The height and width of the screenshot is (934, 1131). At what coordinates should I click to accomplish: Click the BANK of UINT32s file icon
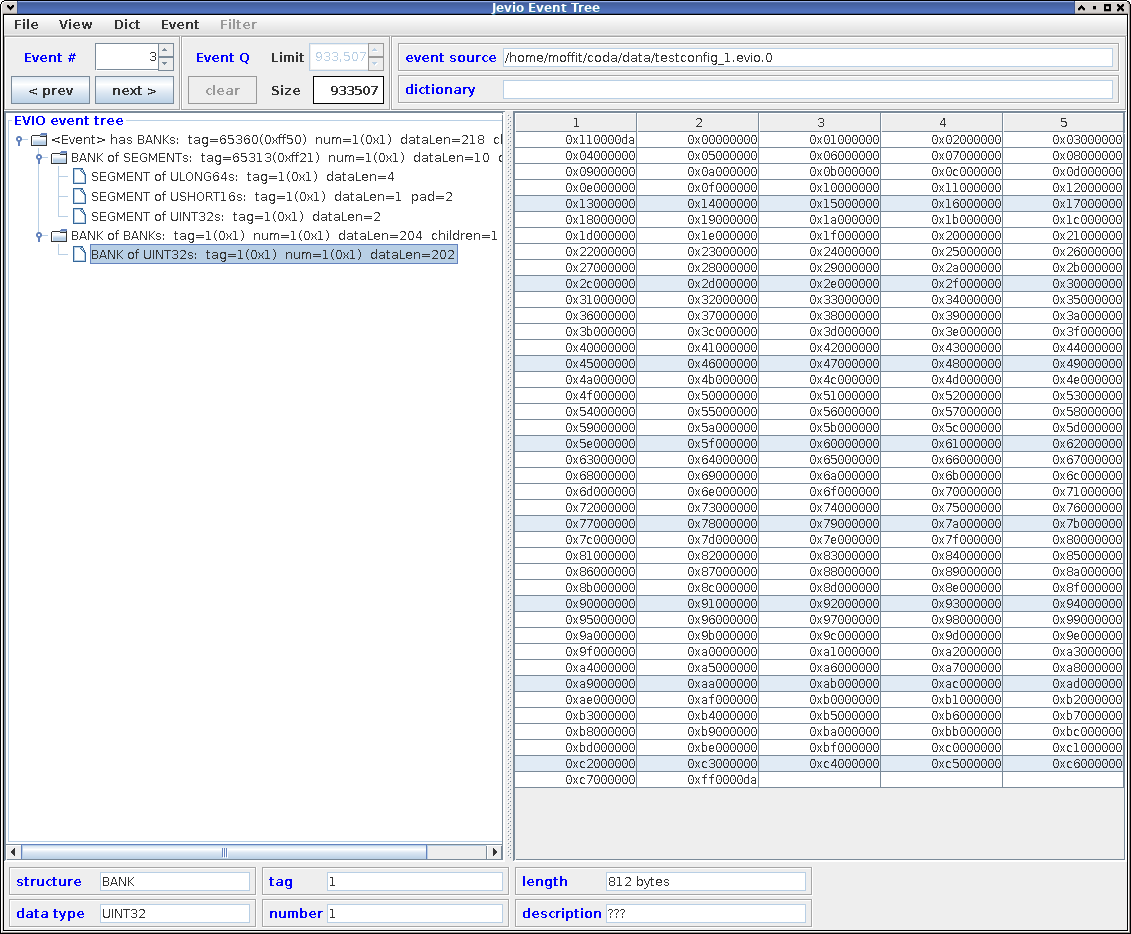pyautogui.click(x=79, y=255)
